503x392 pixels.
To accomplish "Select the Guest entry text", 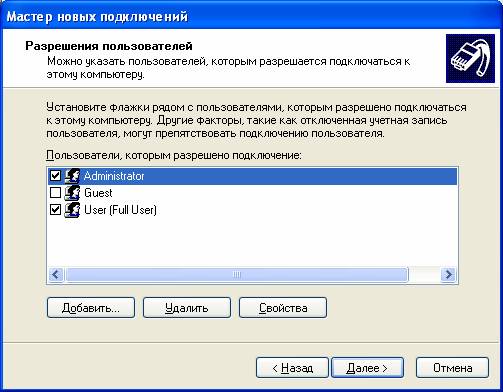I will pyautogui.click(x=98, y=193).
